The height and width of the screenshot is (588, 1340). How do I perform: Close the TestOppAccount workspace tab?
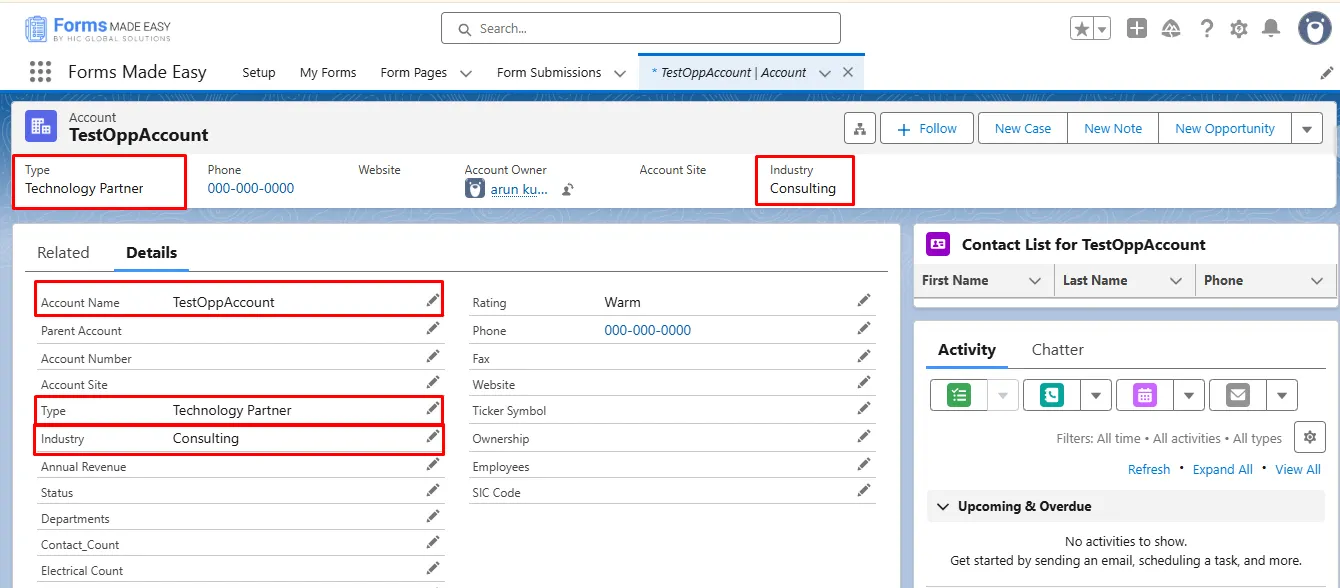click(848, 73)
